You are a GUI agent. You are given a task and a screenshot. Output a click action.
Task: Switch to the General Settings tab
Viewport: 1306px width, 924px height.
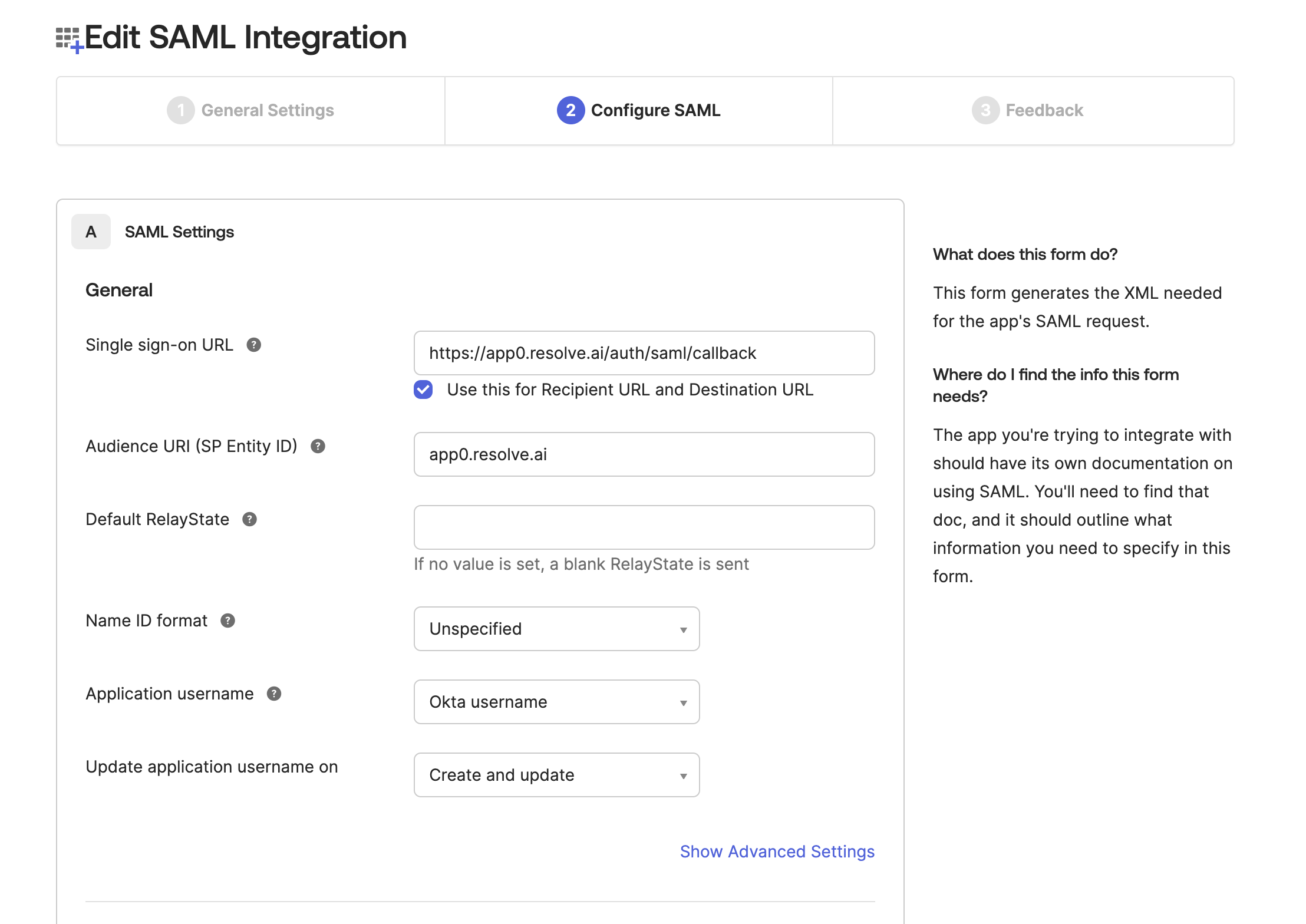[x=250, y=110]
